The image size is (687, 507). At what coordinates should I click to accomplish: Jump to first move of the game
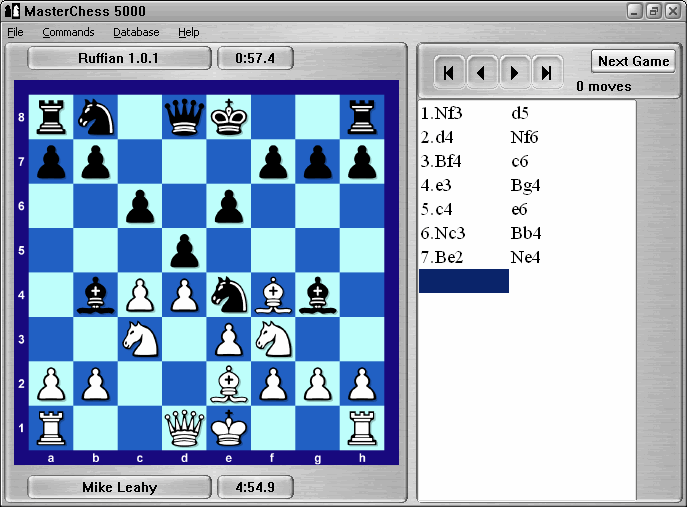[x=450, y=73]
